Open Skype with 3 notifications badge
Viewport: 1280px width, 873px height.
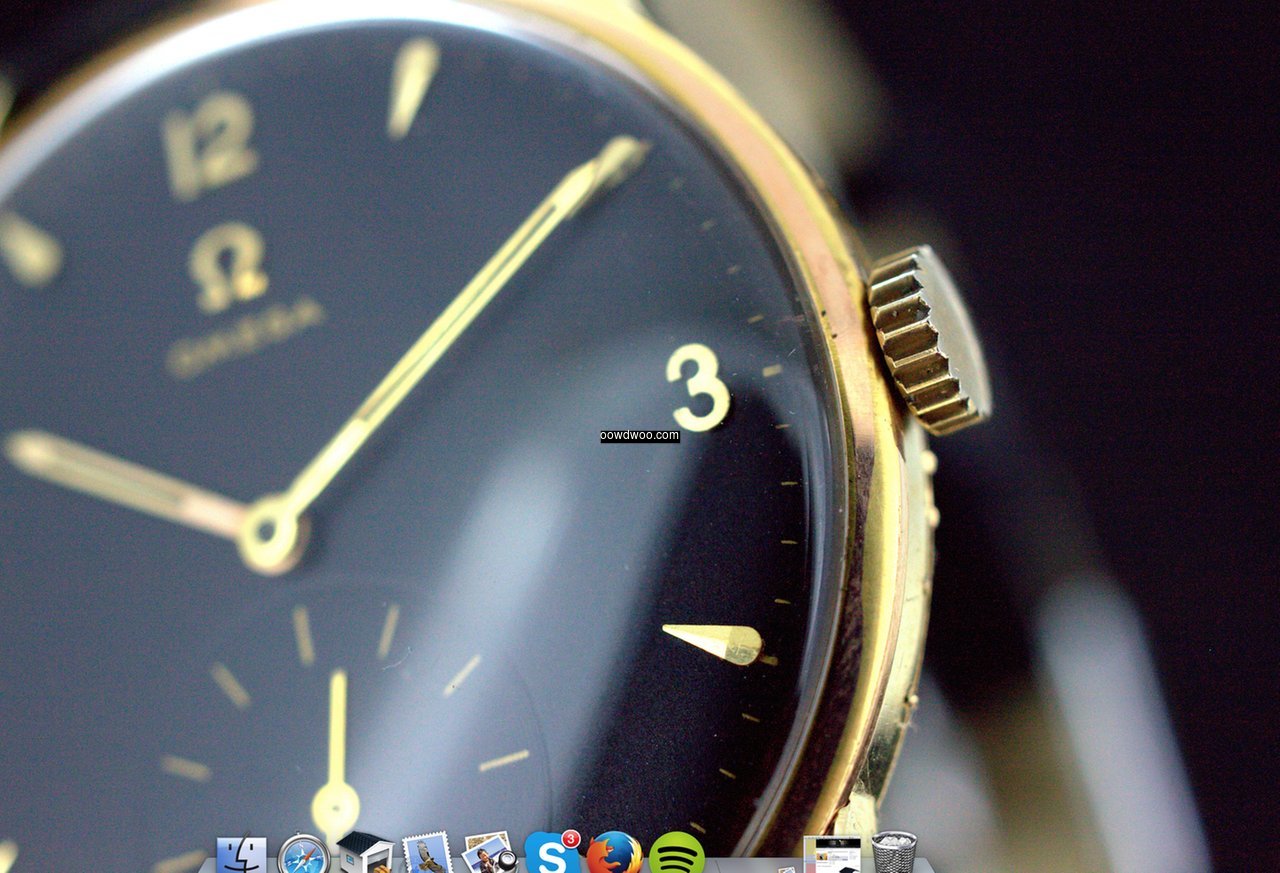(552, 853)
